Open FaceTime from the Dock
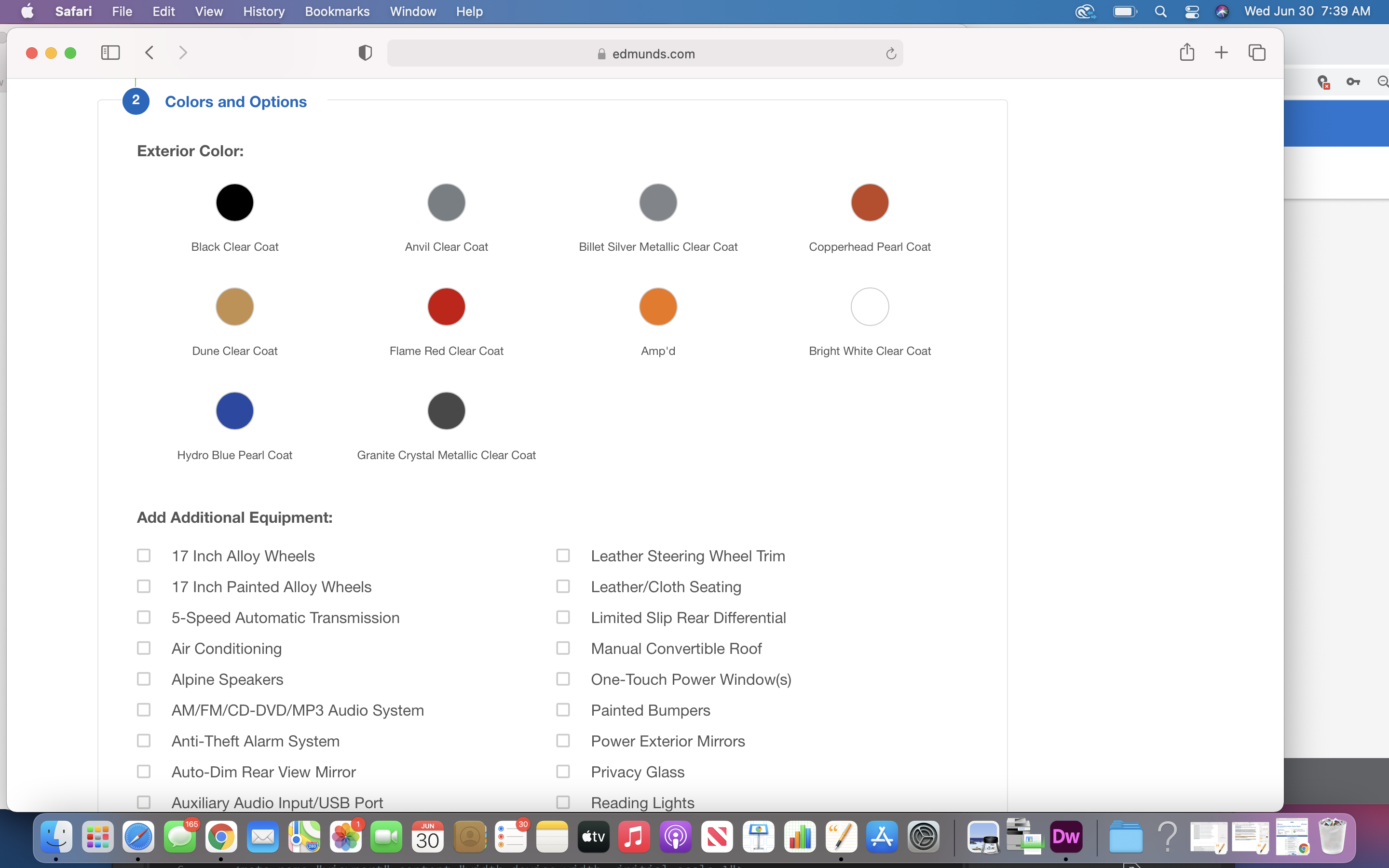The image size is (1389, 868). coord(387,837)
